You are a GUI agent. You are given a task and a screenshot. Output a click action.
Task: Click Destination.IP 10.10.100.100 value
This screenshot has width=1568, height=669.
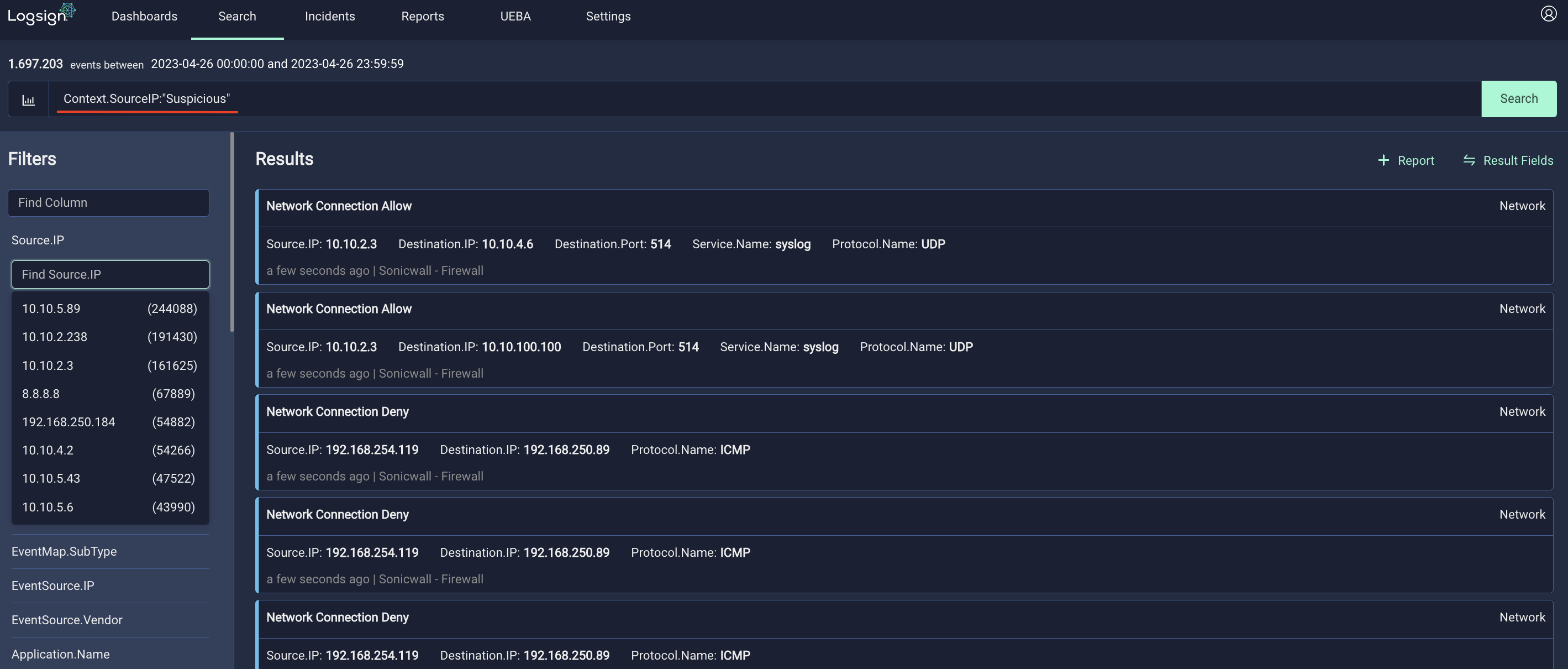point(522,347)
